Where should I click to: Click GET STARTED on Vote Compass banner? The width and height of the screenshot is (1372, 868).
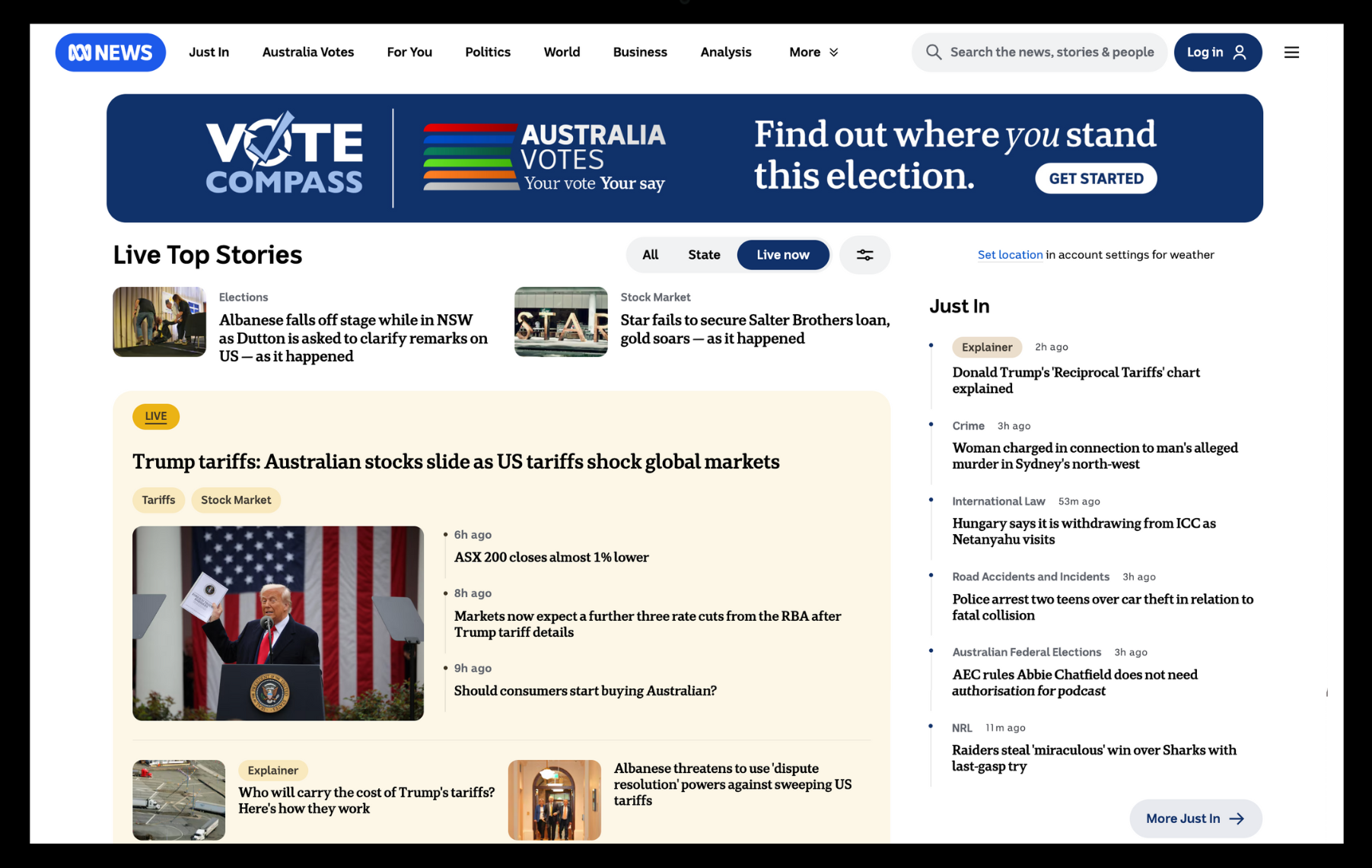pyautogui.click(x=1096, y=179)
